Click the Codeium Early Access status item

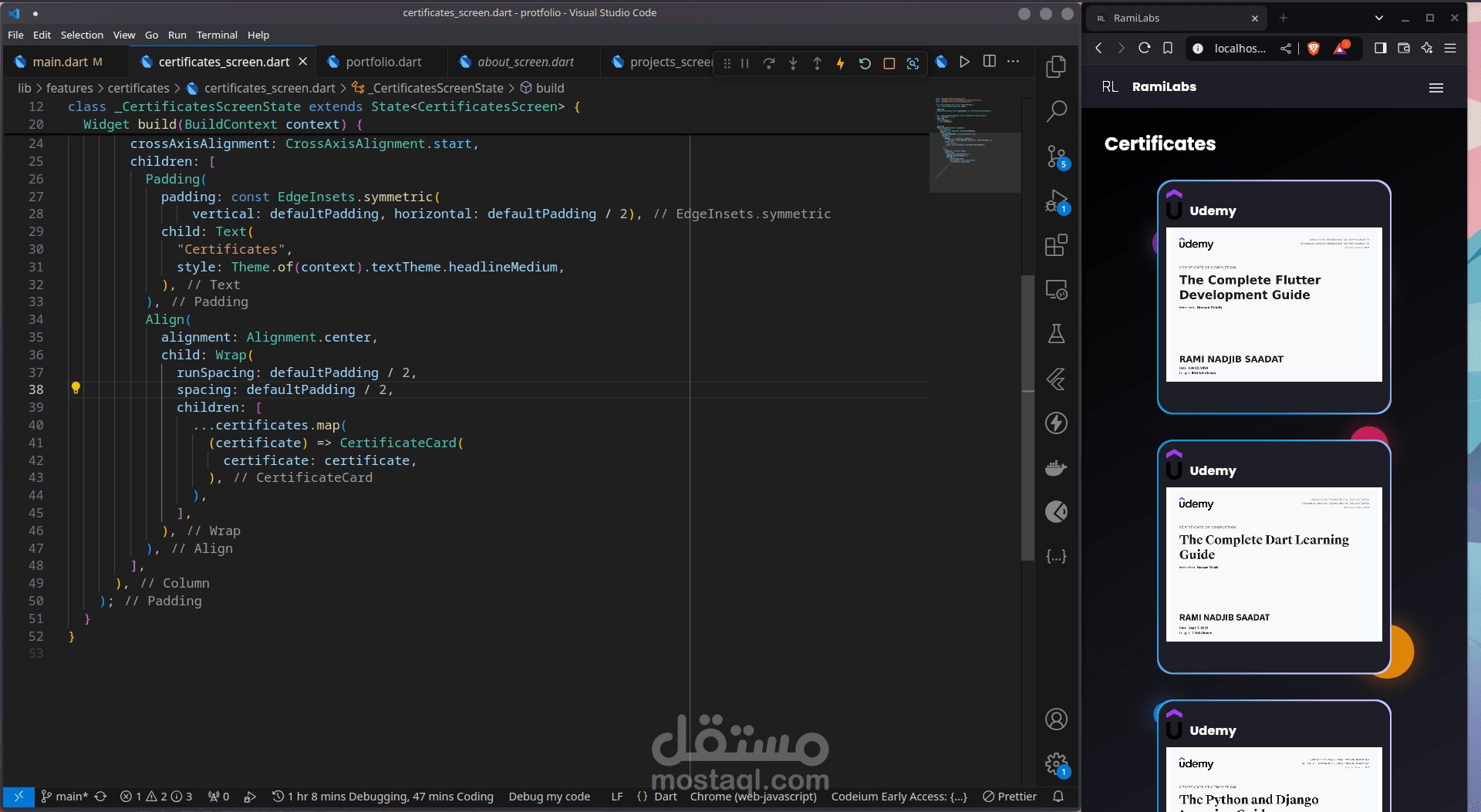[899, 797]
